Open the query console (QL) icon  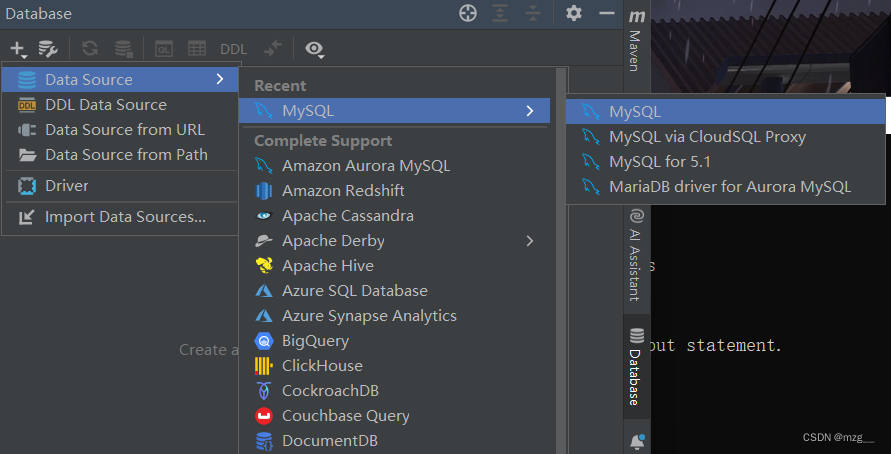point(164,49)
